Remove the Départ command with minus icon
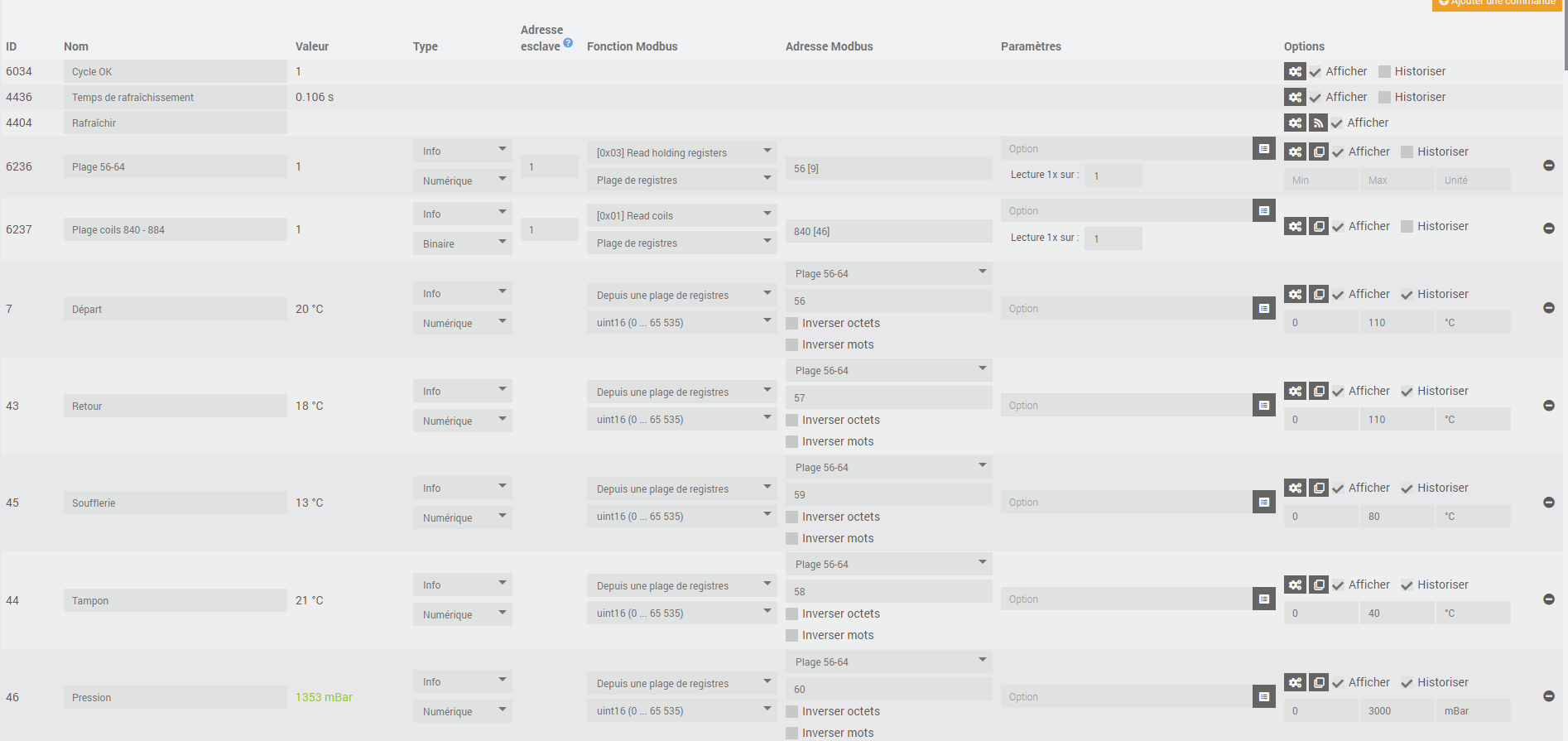 coord(1549,308)
